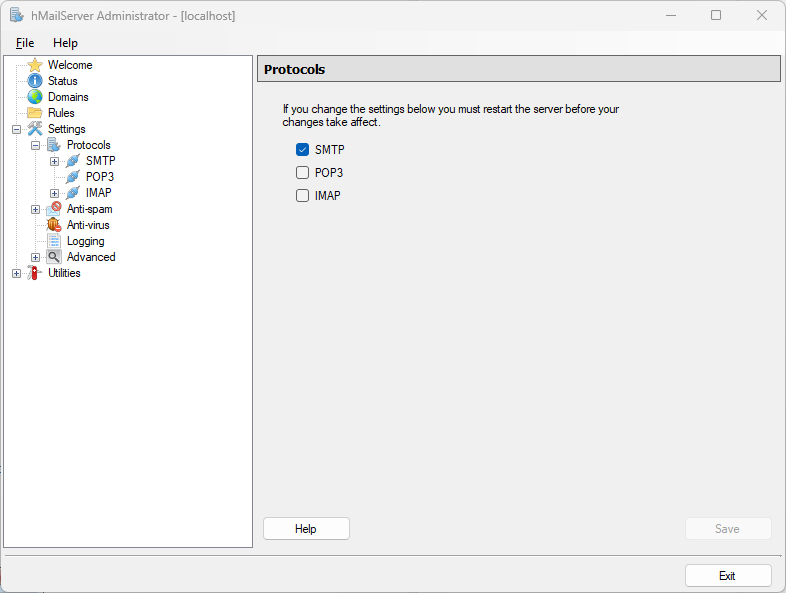Click the SMTP plug icon in tree
This screenshot has width=786, height=593.
point(73,161)
